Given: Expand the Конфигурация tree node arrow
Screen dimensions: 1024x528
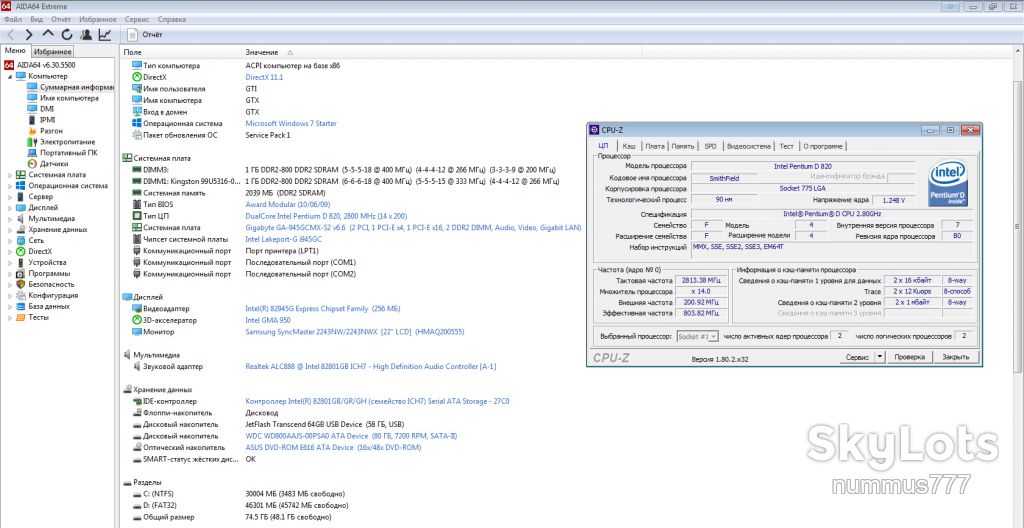Looking at the screenshot, I should (10, 295).
